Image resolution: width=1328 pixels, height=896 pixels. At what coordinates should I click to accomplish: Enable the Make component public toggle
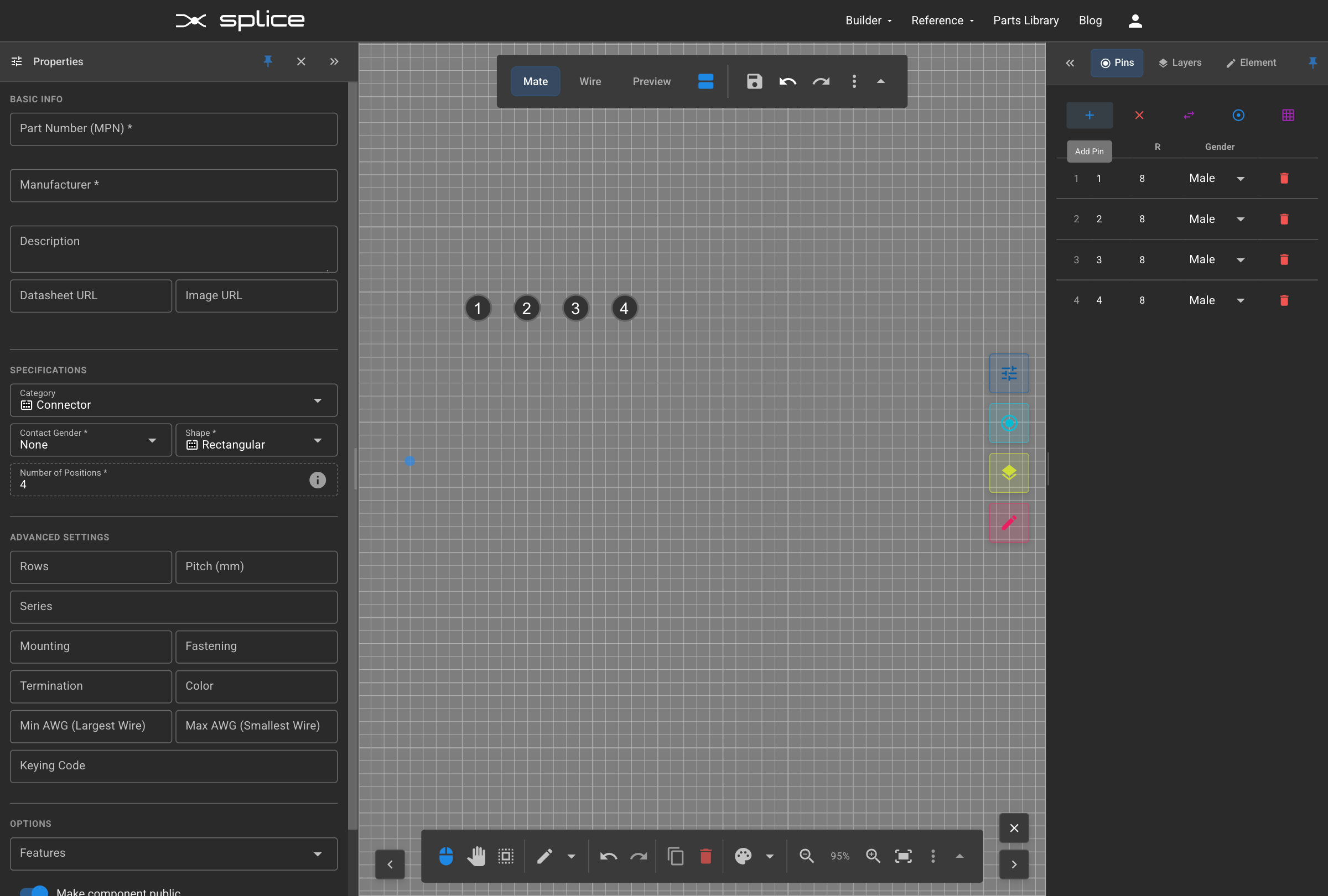click(x=34, y=891)
